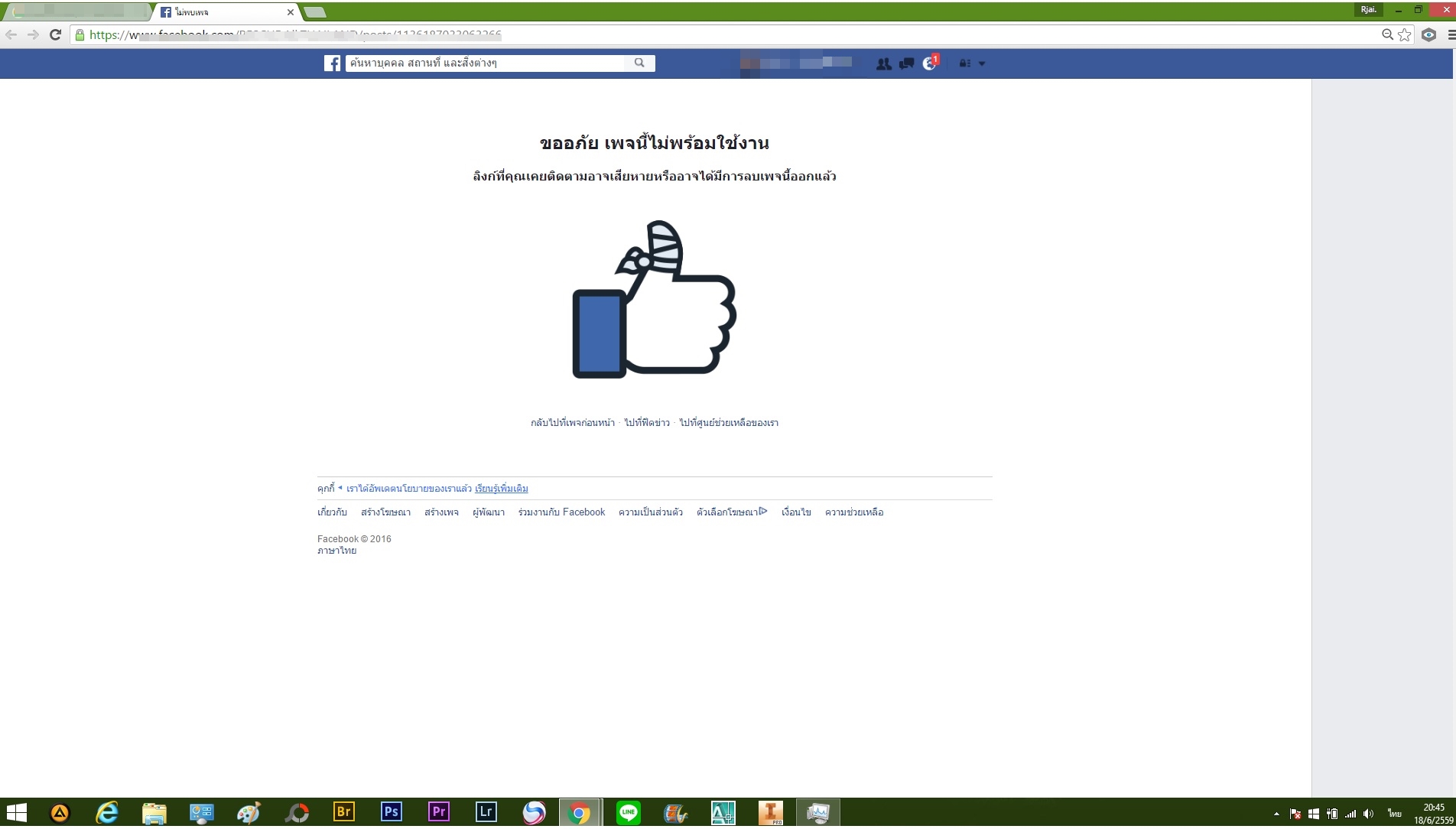The width and height of the screenshot is (1456, 829).
Task: Open AIMP player in taskbar
Action: coord(60,812)
